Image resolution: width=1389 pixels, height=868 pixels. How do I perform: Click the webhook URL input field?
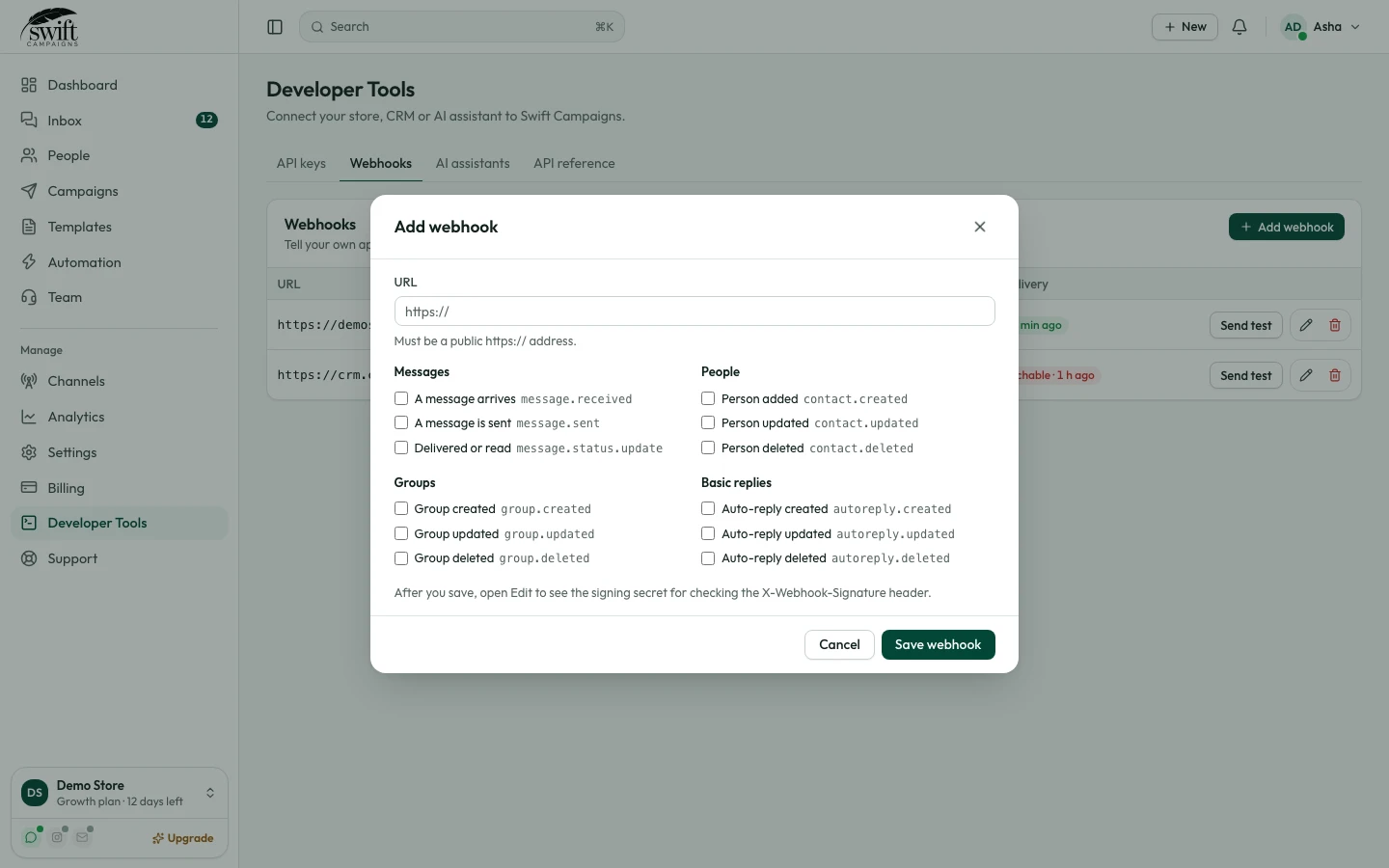tap(694, 312)
